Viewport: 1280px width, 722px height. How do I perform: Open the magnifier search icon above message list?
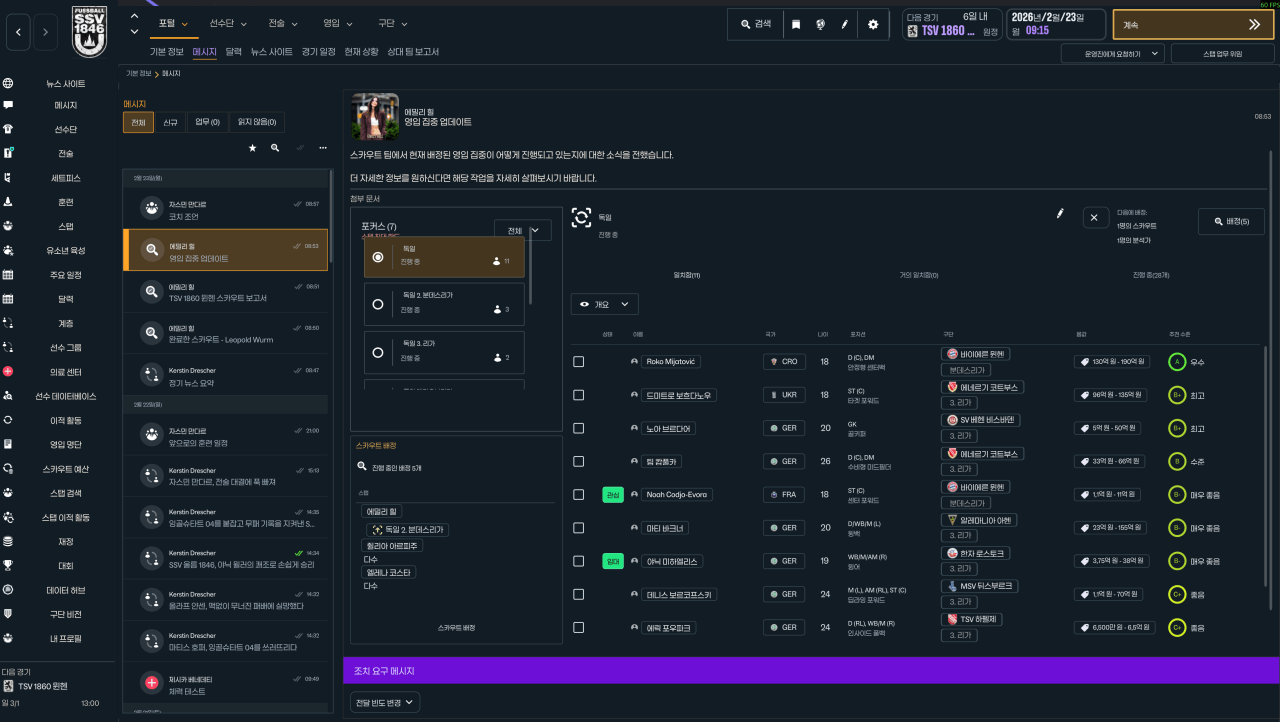[275, 147]
